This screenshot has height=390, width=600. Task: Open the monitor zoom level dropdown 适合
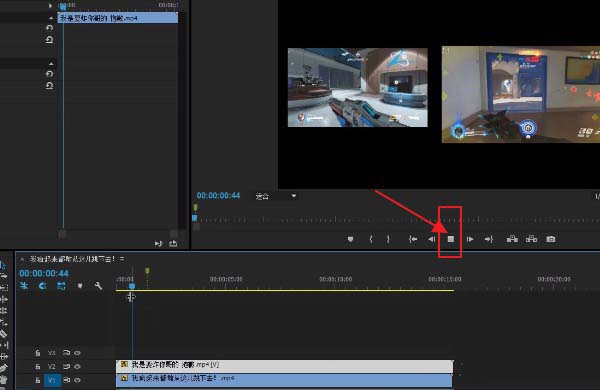tap(276, 196)
